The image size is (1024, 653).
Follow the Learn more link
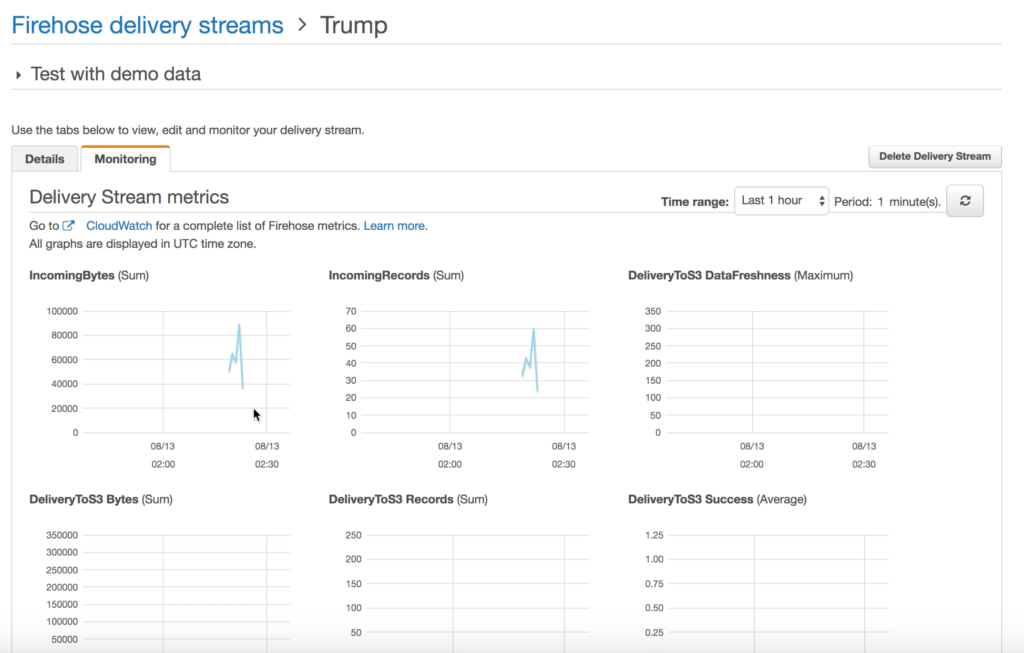[x=395, y=226]
